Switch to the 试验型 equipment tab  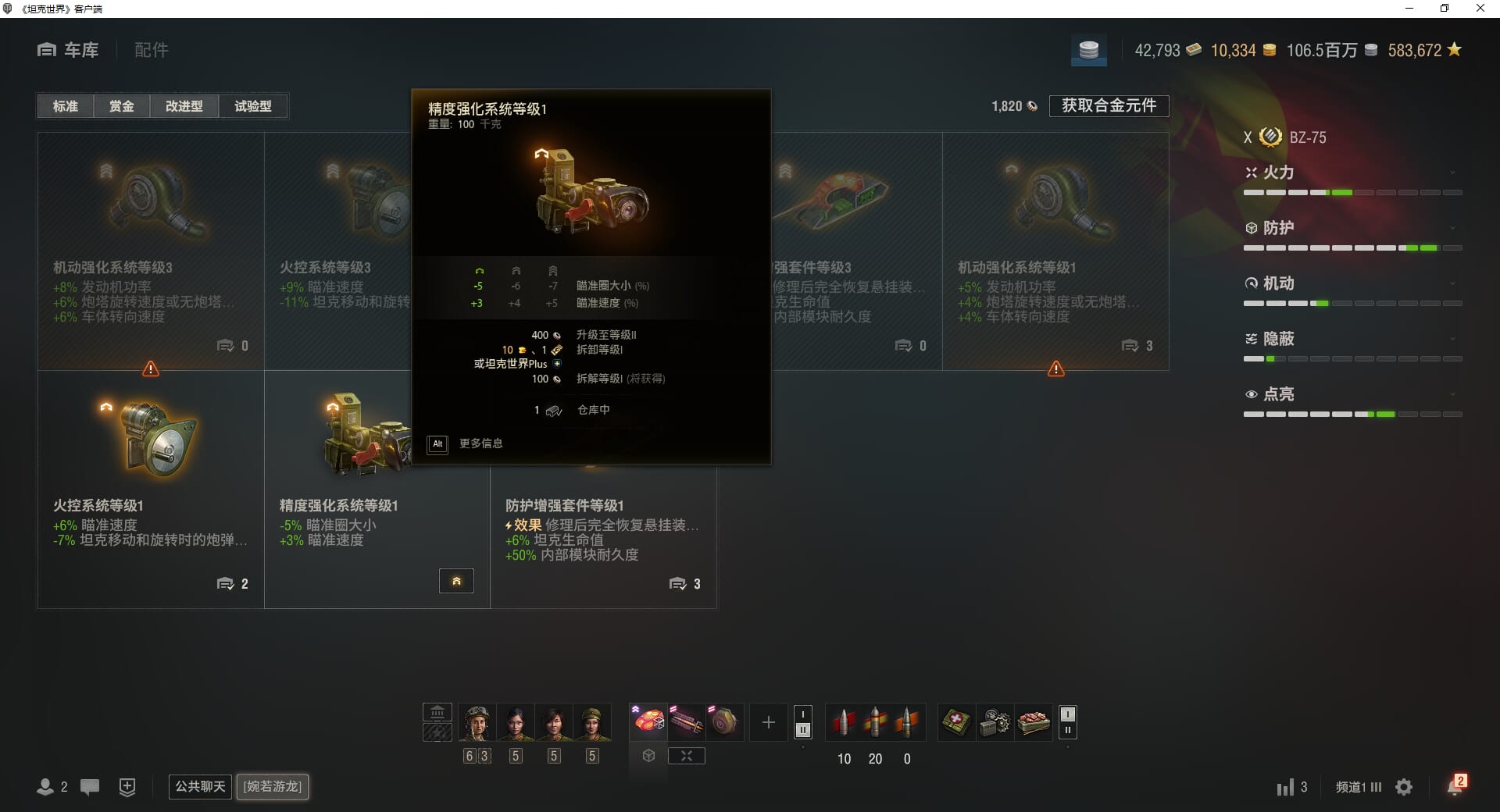click(253, 106)
